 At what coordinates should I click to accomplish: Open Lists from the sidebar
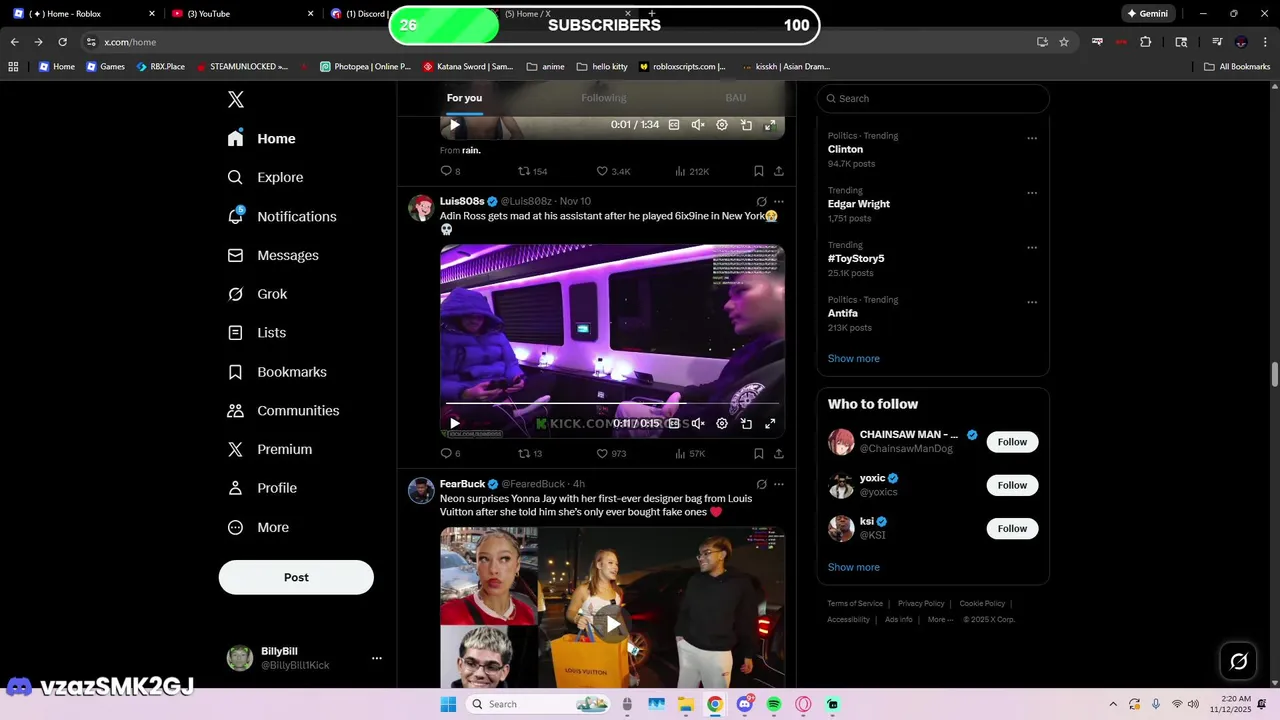(256, 333)
